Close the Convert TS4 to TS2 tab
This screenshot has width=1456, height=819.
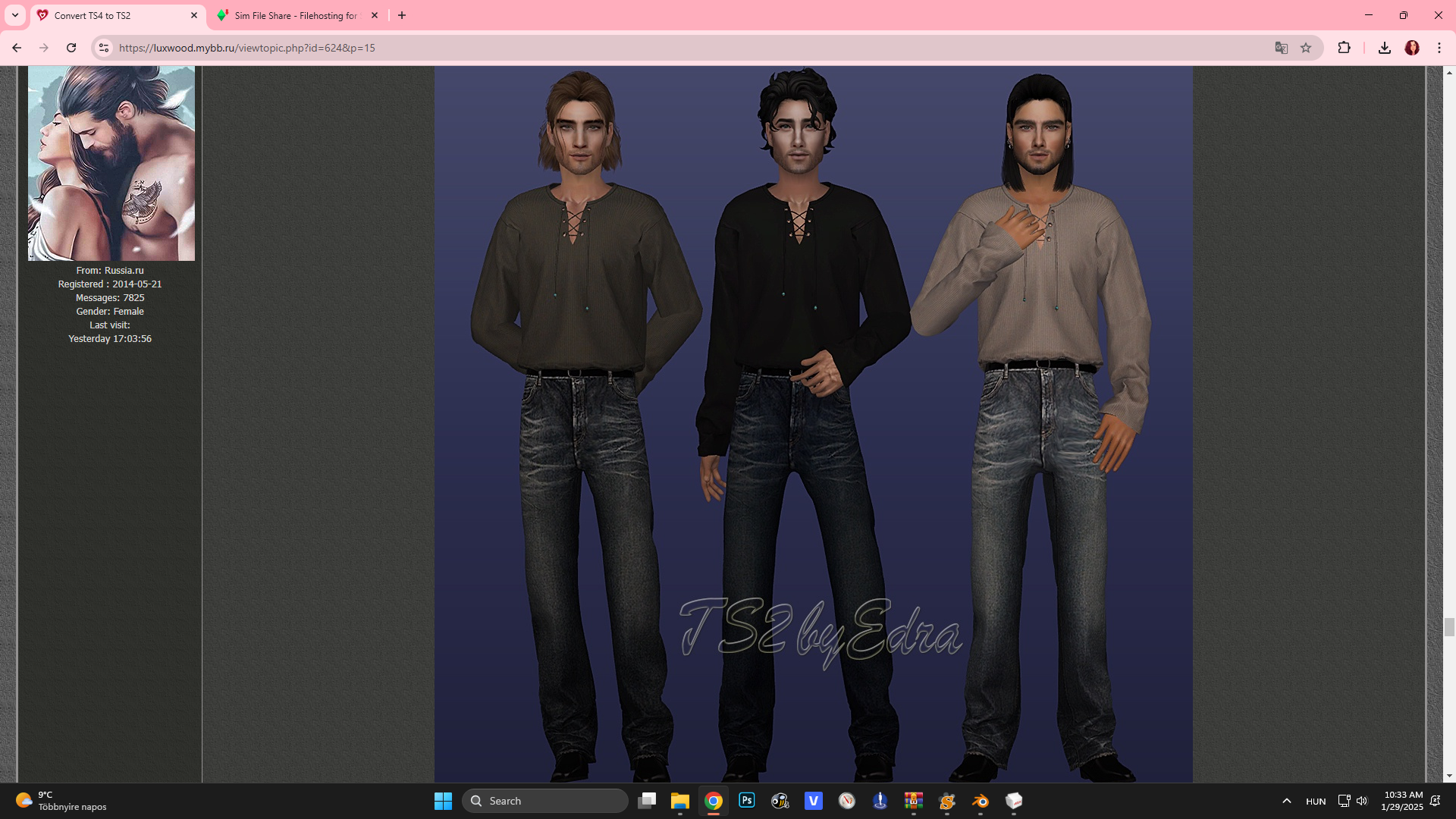(194, 15)
